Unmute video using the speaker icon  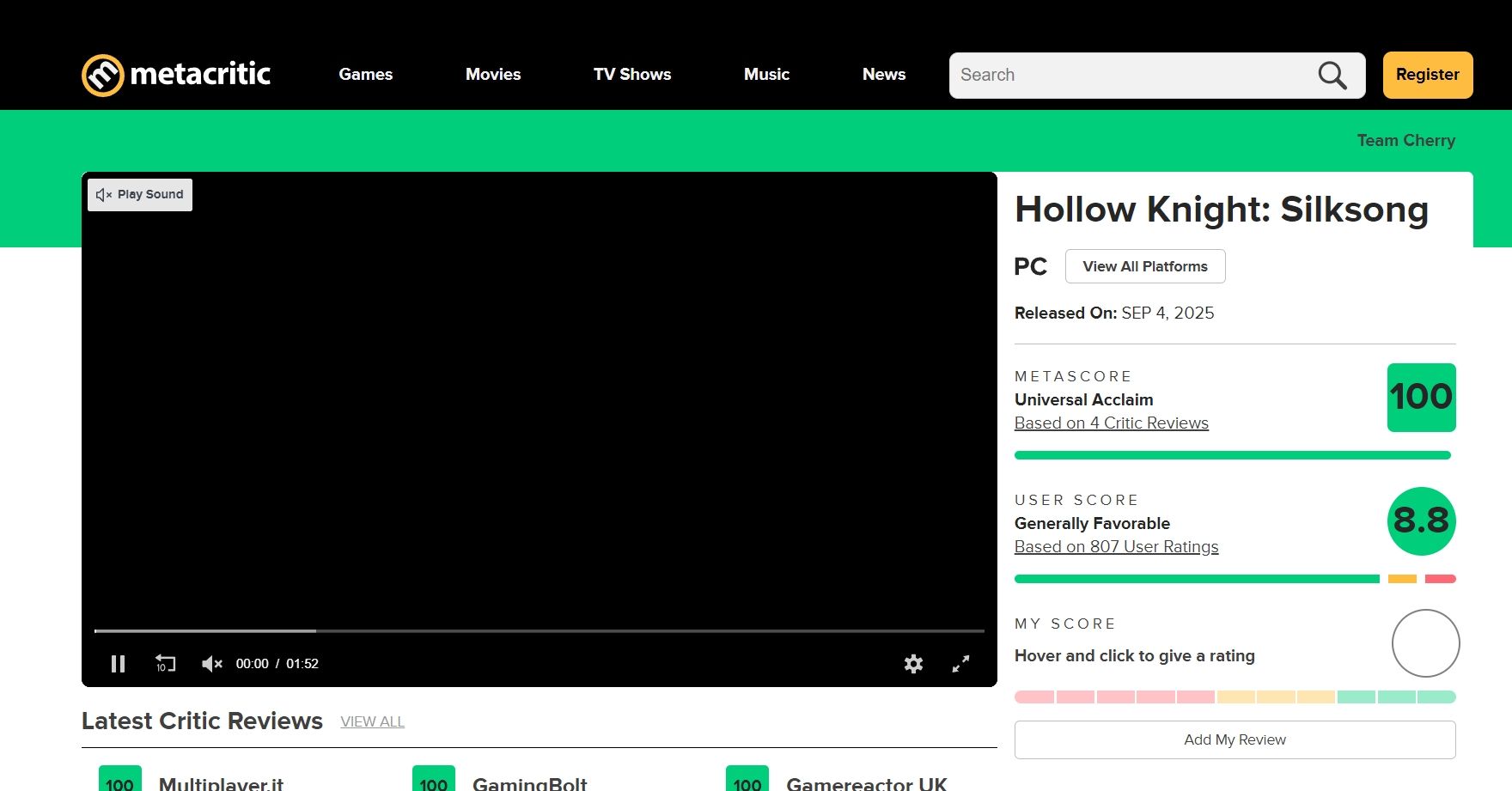click(x=211, y=664)
